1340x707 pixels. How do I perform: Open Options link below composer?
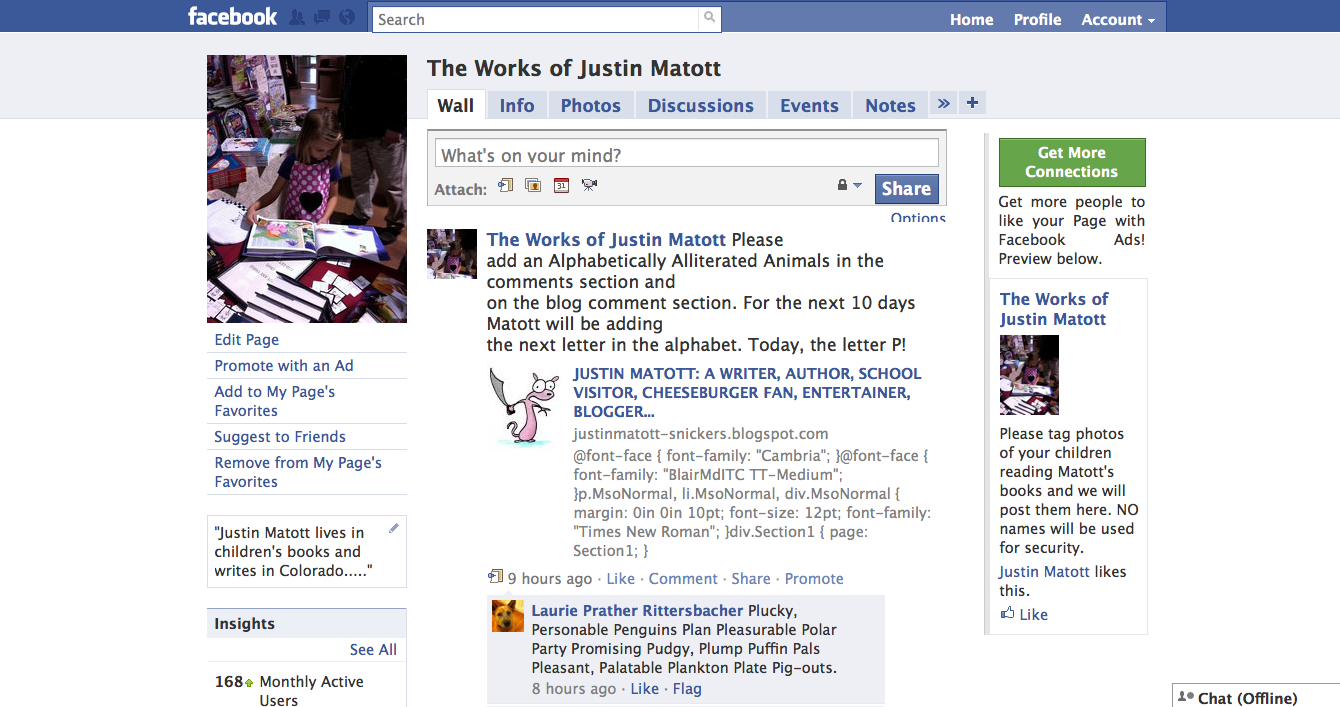[918, 217]
